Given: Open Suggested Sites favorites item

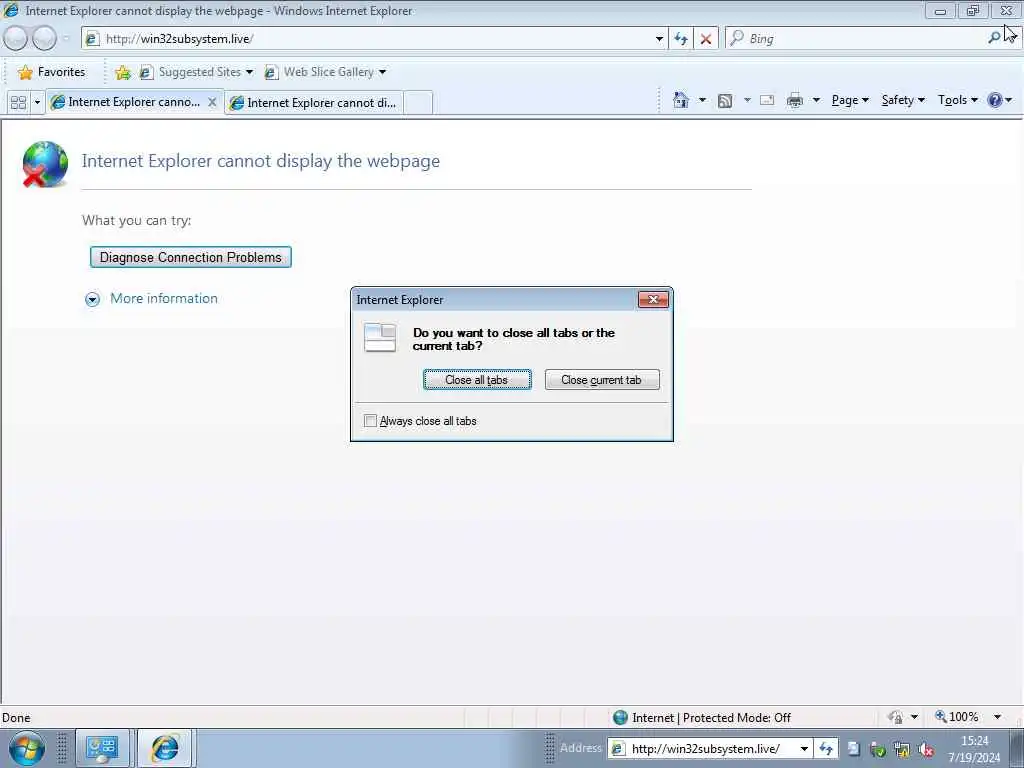Looking at the screenshot, I should pyautogui.click(x=196, y=72).
